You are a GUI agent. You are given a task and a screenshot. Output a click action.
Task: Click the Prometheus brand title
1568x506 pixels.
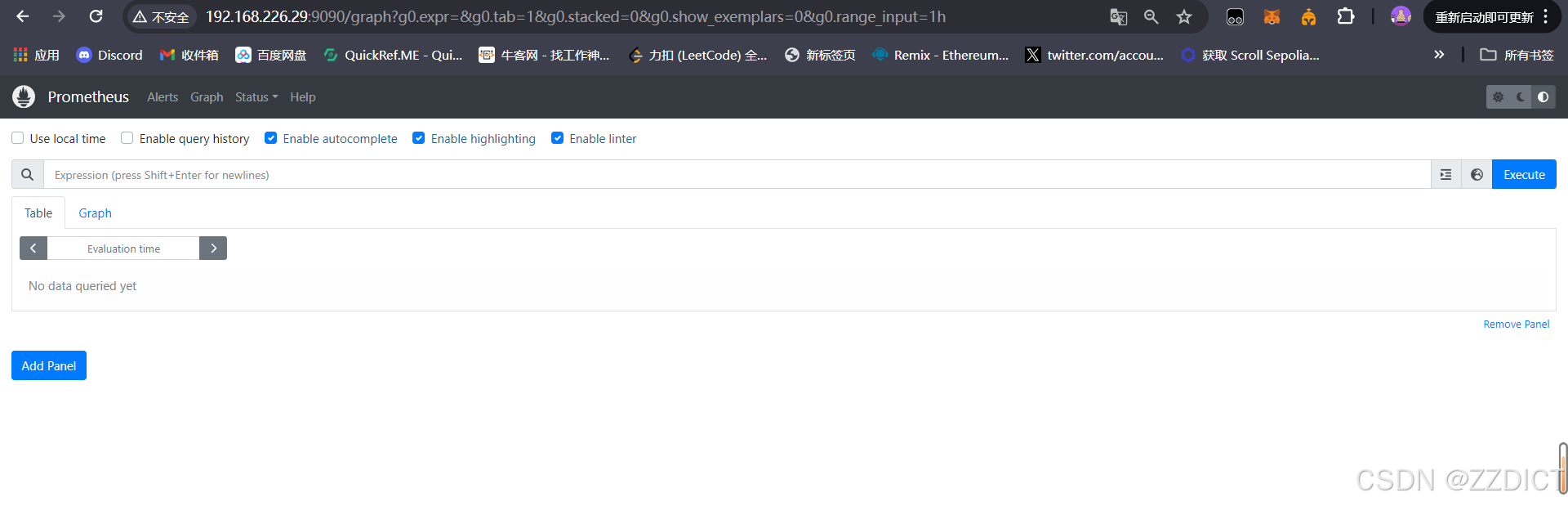click(88, 96)
